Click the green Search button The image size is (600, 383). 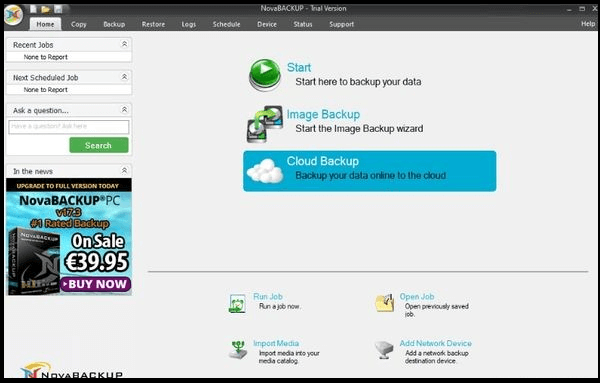click(99, 145)
